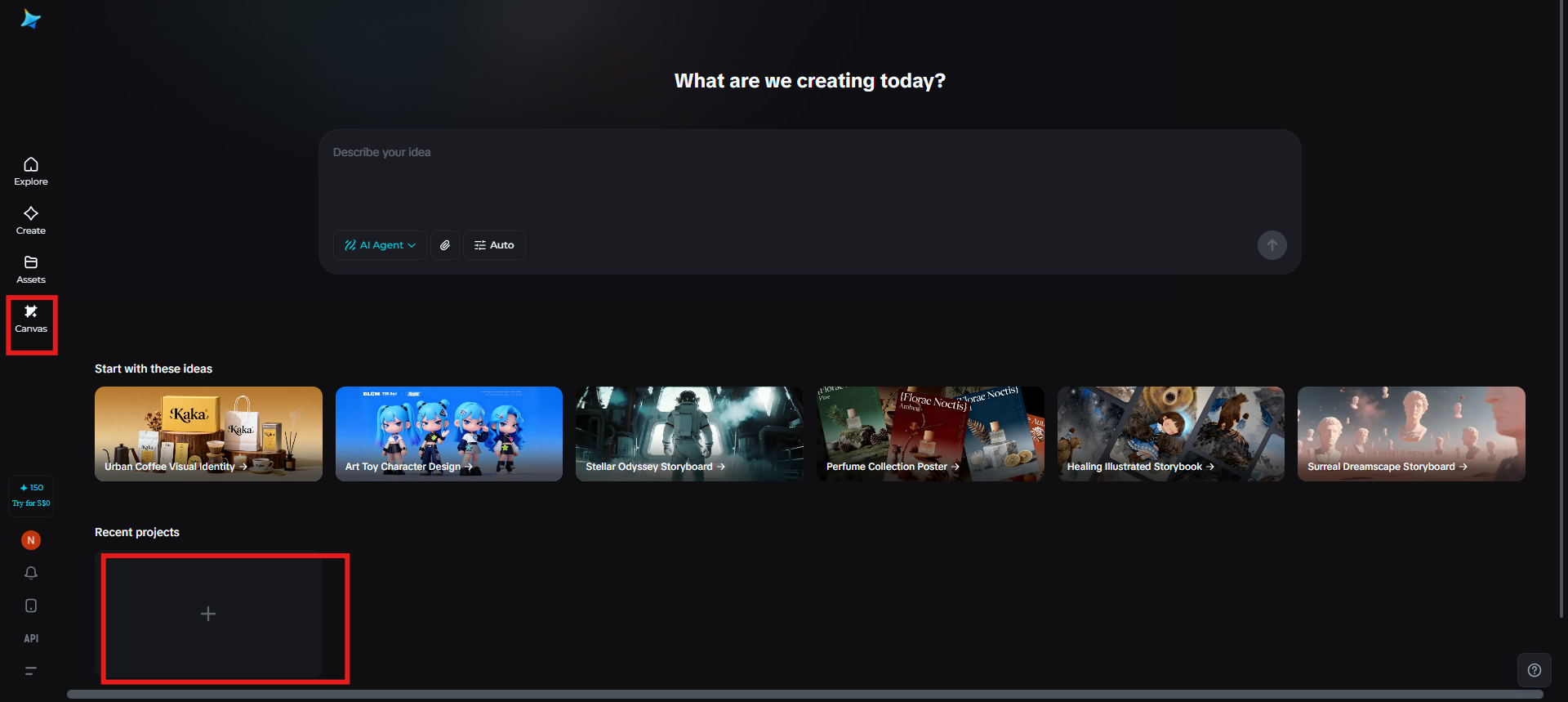Click the 150 credits Try for S$0 badge
The image size is (1568, 702).
pos(31,495)
